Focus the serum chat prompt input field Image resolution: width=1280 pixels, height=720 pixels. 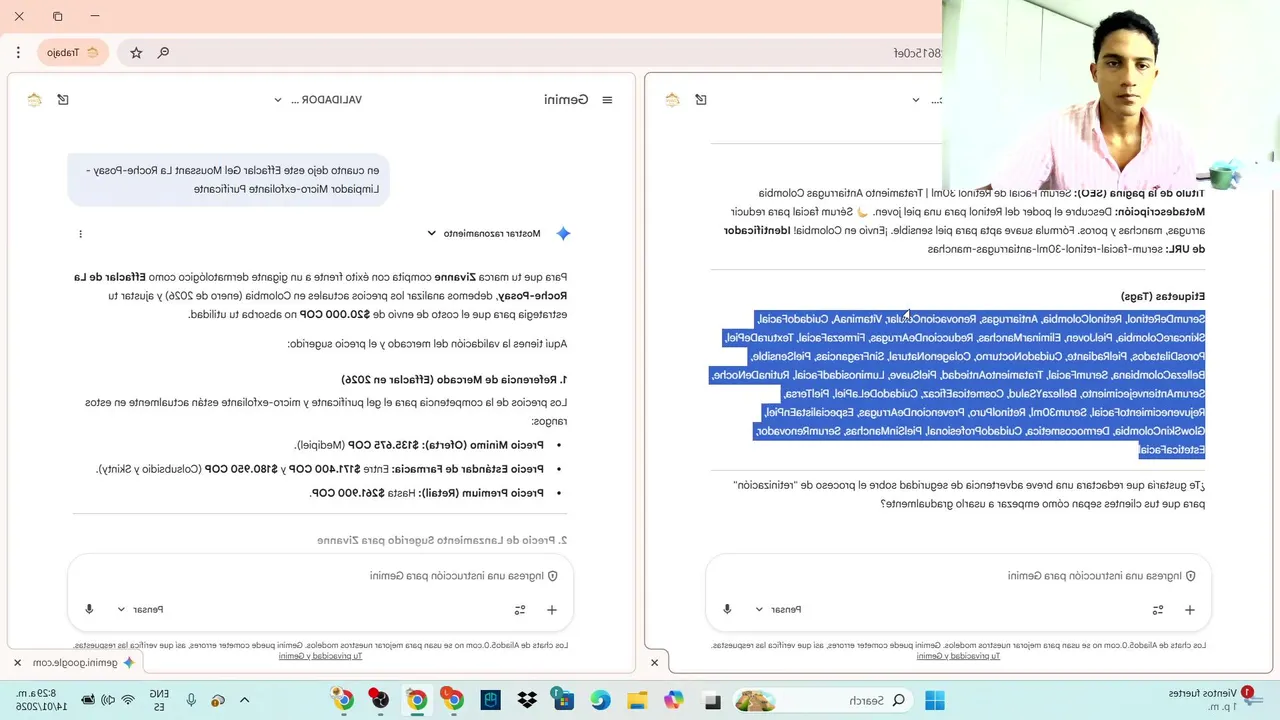[958, 576]
